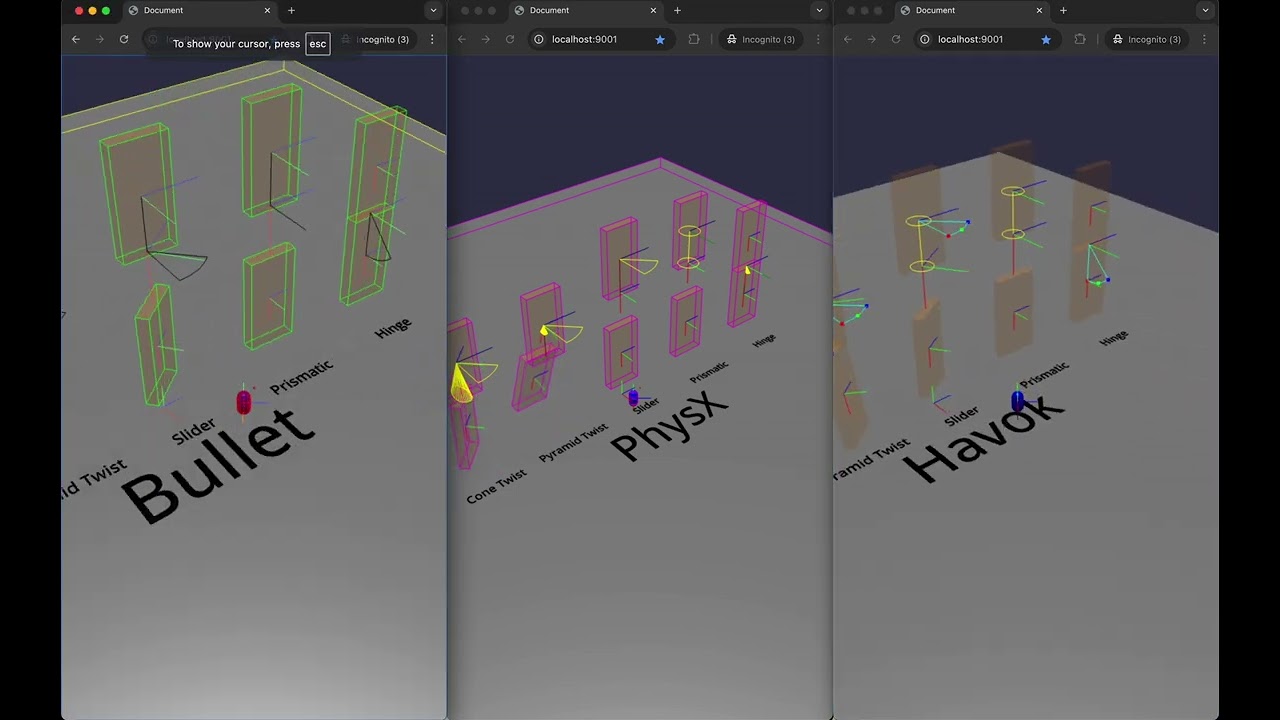Click the red capsule in the Bullet scene

[243, 402]
